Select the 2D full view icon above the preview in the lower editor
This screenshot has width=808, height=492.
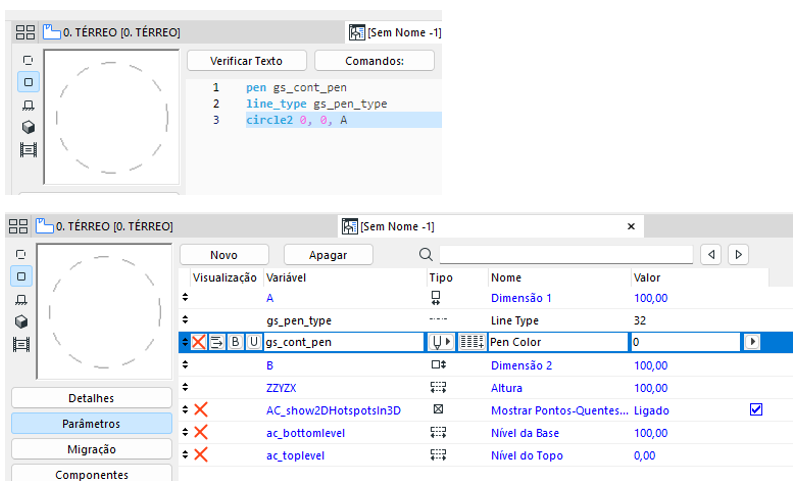[x=21, y=255]
